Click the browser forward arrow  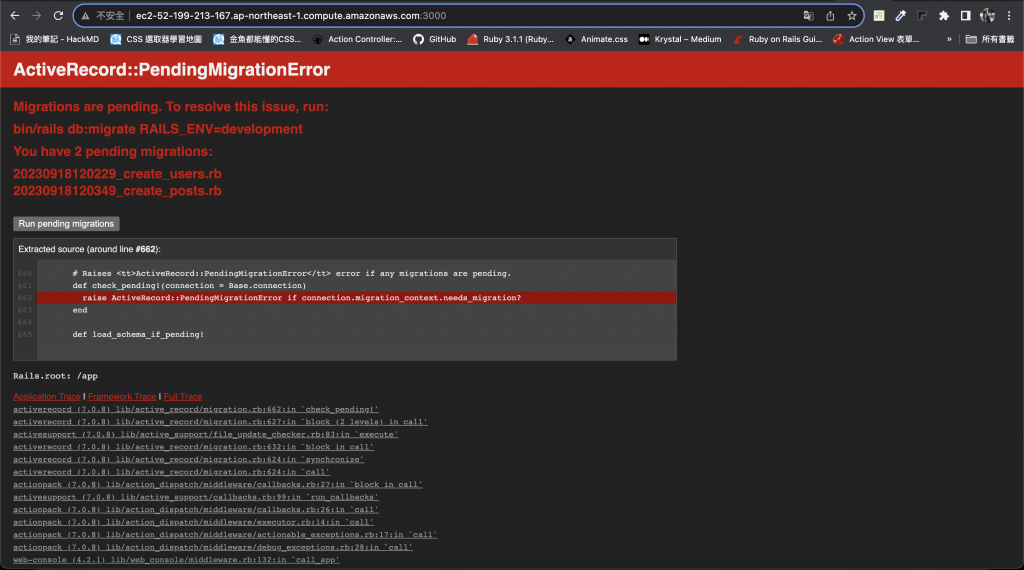click(37, 16)
